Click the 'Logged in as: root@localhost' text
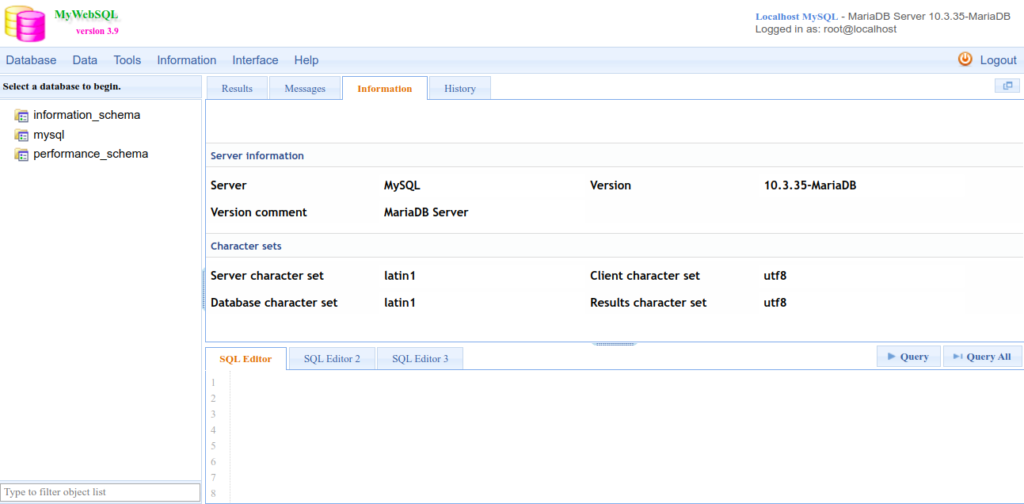Screen dimensions: 1024x504 coord(825,29)
